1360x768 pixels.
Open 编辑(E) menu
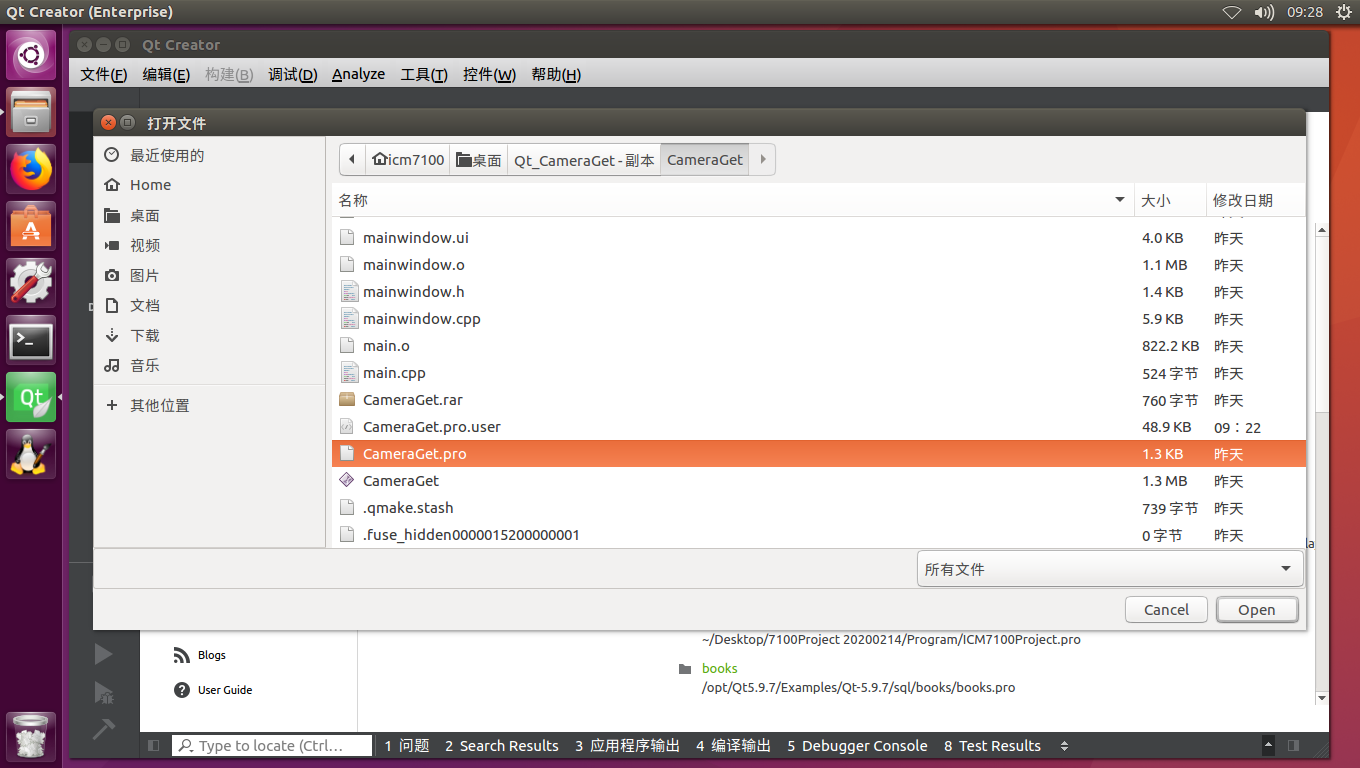tap(166, 74)
